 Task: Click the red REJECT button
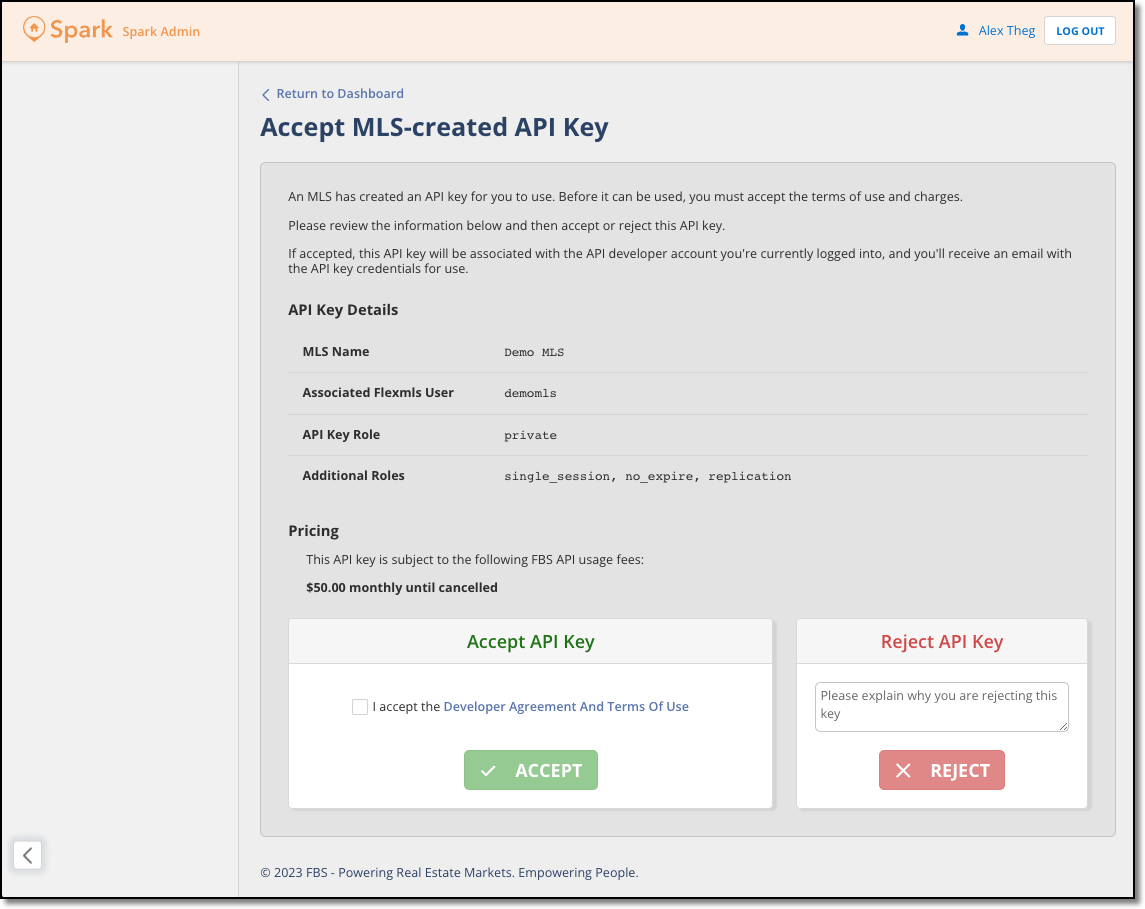[x=942, y=770]
